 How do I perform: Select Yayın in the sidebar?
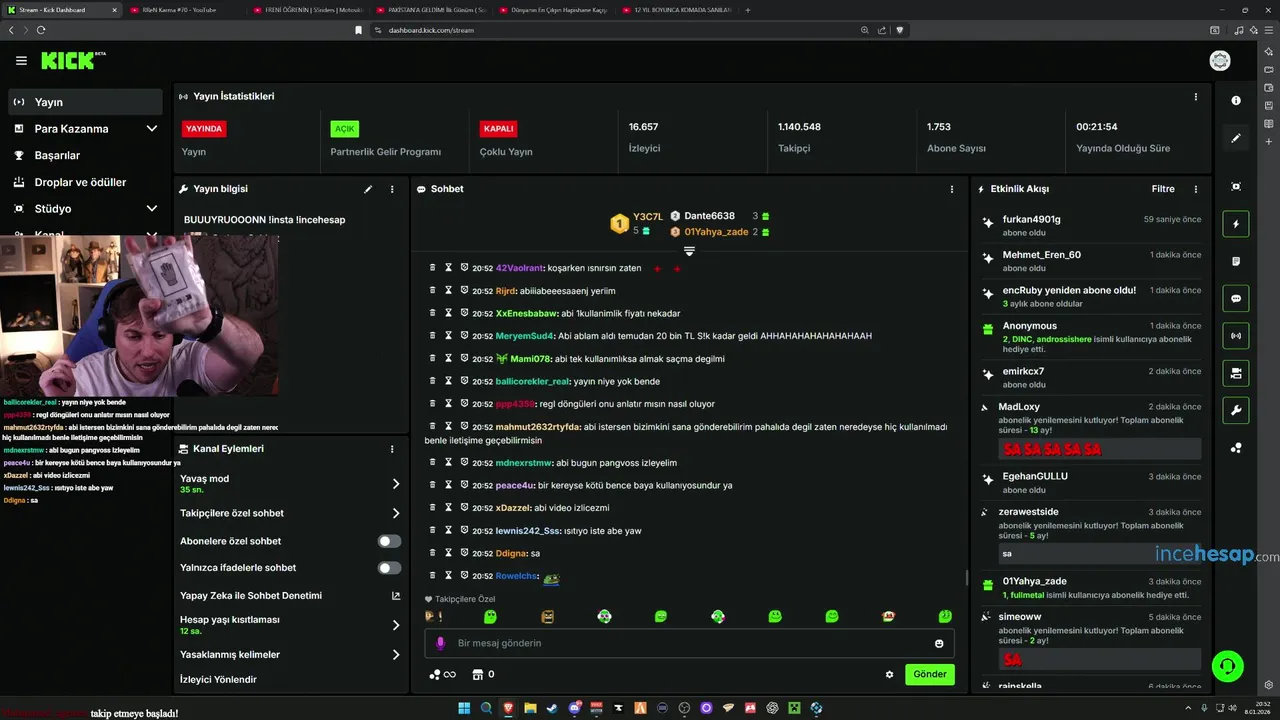86,102
